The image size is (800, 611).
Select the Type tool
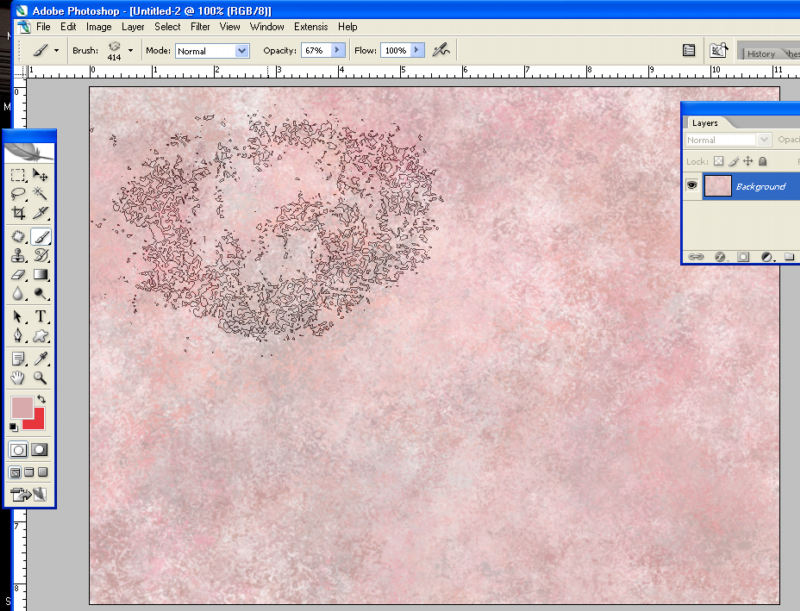pyautogui.click(x=40, y=317)
